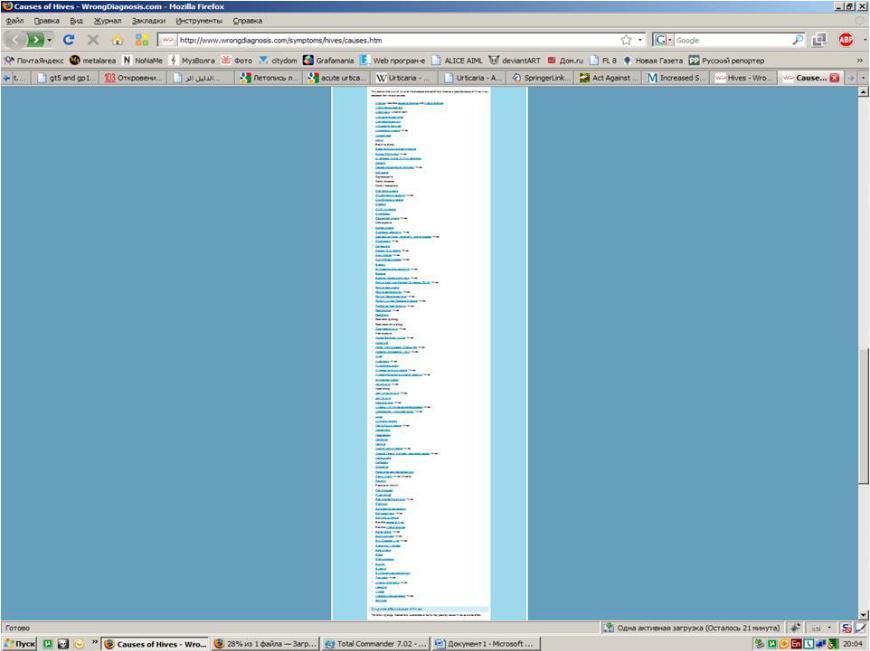870x651 pixels.
Task: Click the S icon in the status bar
Action: tap(846, 628)
